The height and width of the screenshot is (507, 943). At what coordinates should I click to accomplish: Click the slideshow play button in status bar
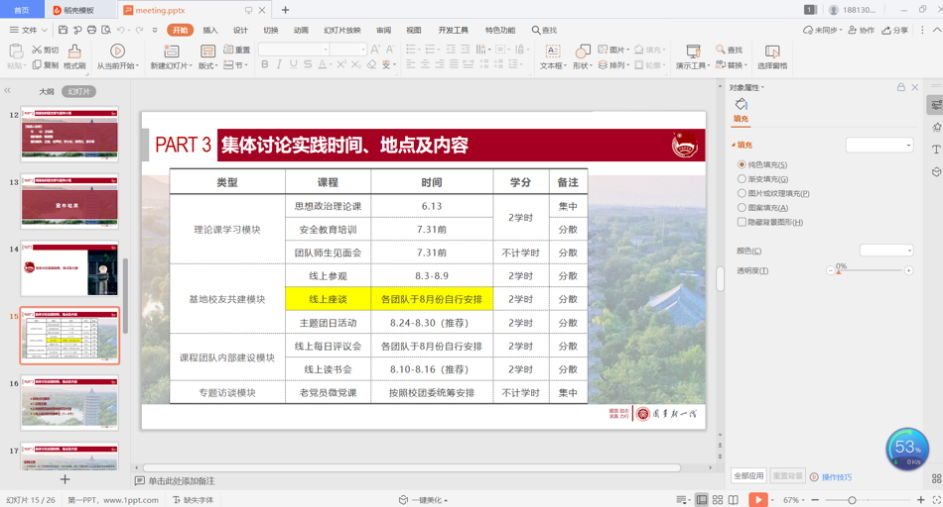tap(759, 499)
